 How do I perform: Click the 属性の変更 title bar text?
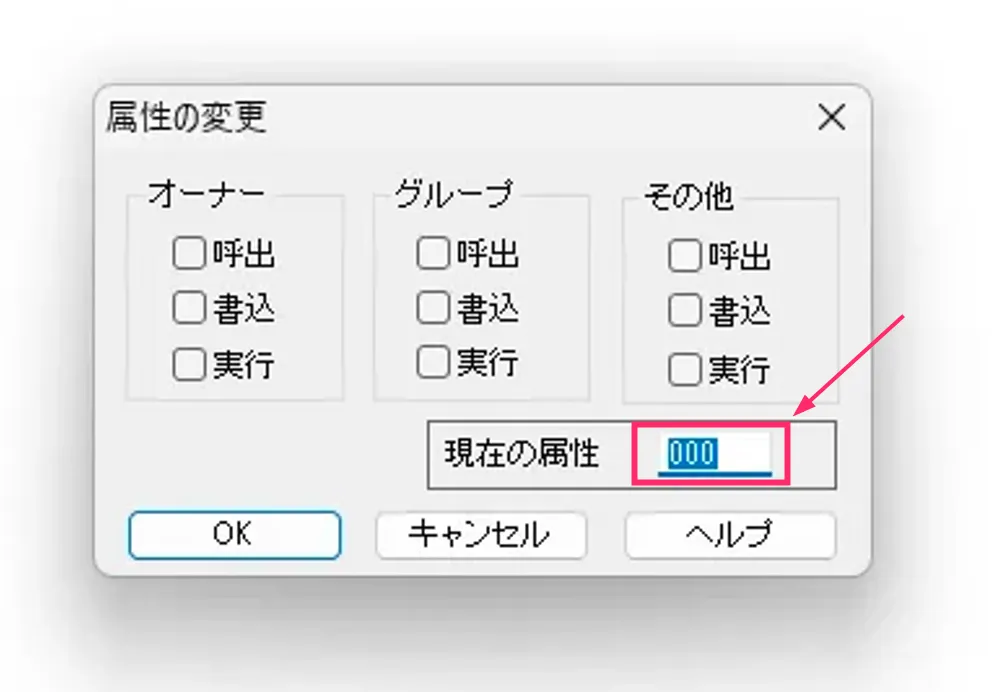[x=187, y=119]
